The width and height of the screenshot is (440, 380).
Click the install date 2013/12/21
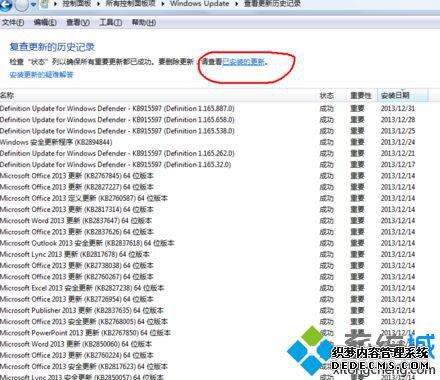pos(398,153)
